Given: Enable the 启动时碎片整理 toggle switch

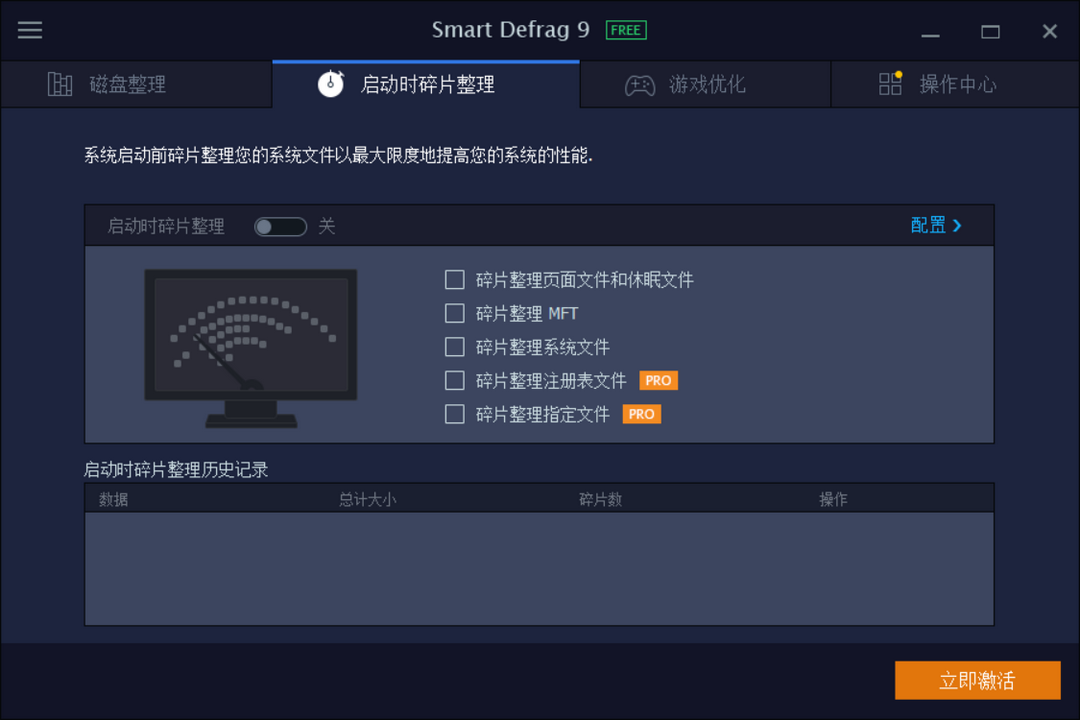Looking at the screenshot, I should tap(280, 226).
